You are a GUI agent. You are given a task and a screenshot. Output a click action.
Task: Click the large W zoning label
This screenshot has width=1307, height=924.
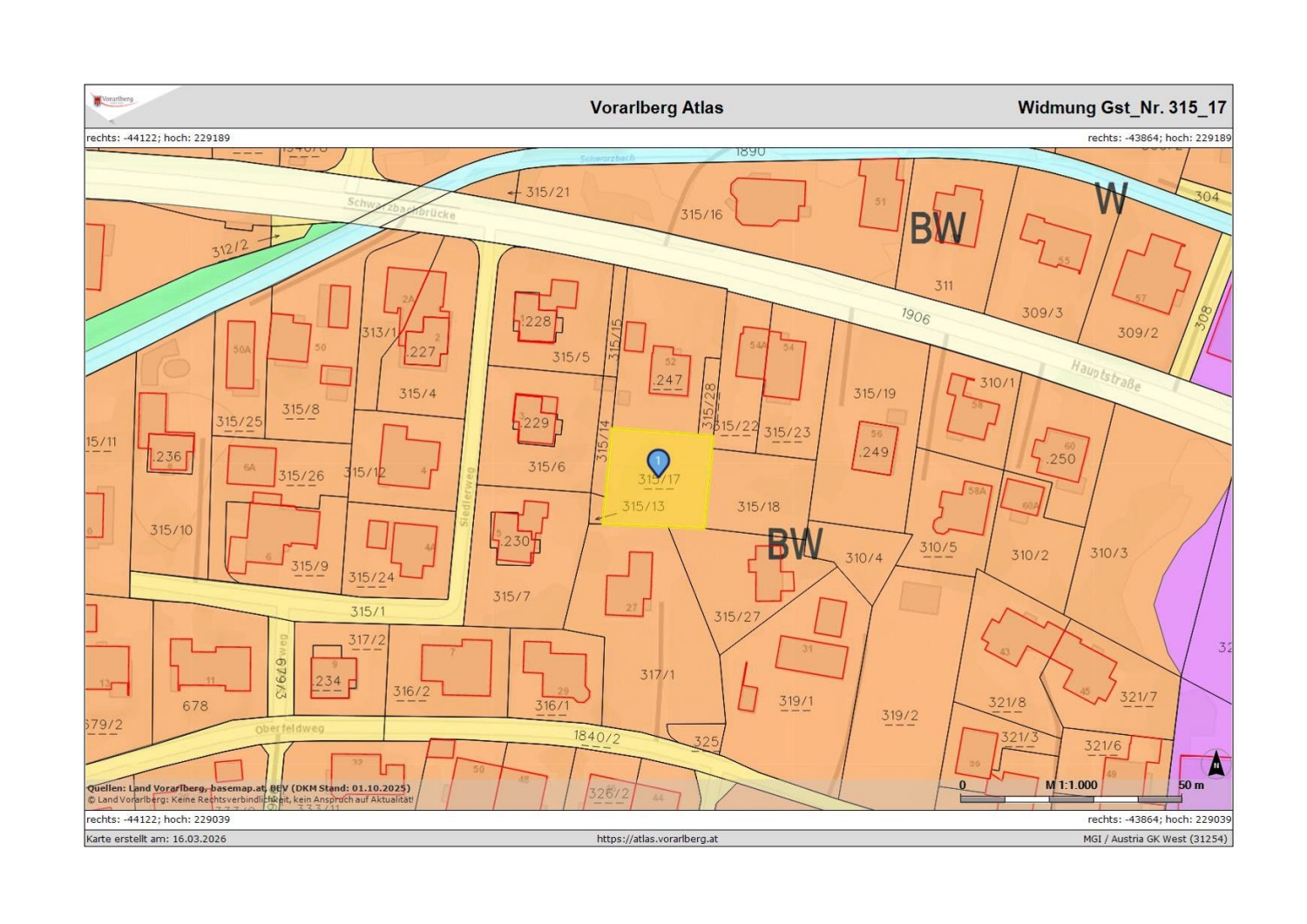[x=1111, y=199]
